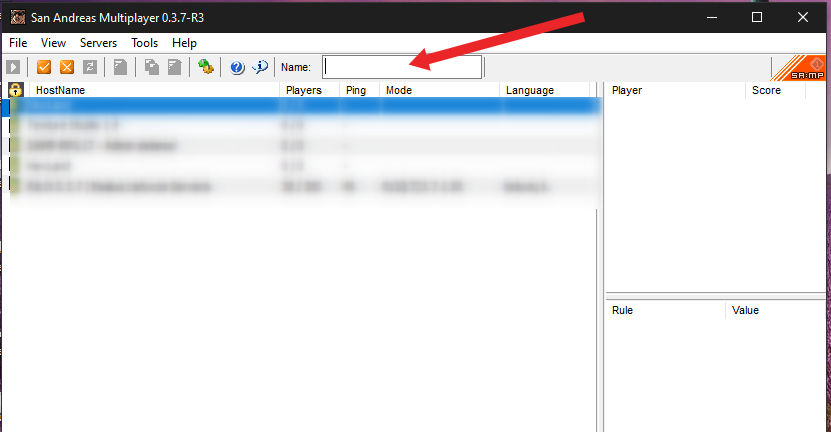Click the Rule column header
831x432 pixels.
[x=665, y=310]
